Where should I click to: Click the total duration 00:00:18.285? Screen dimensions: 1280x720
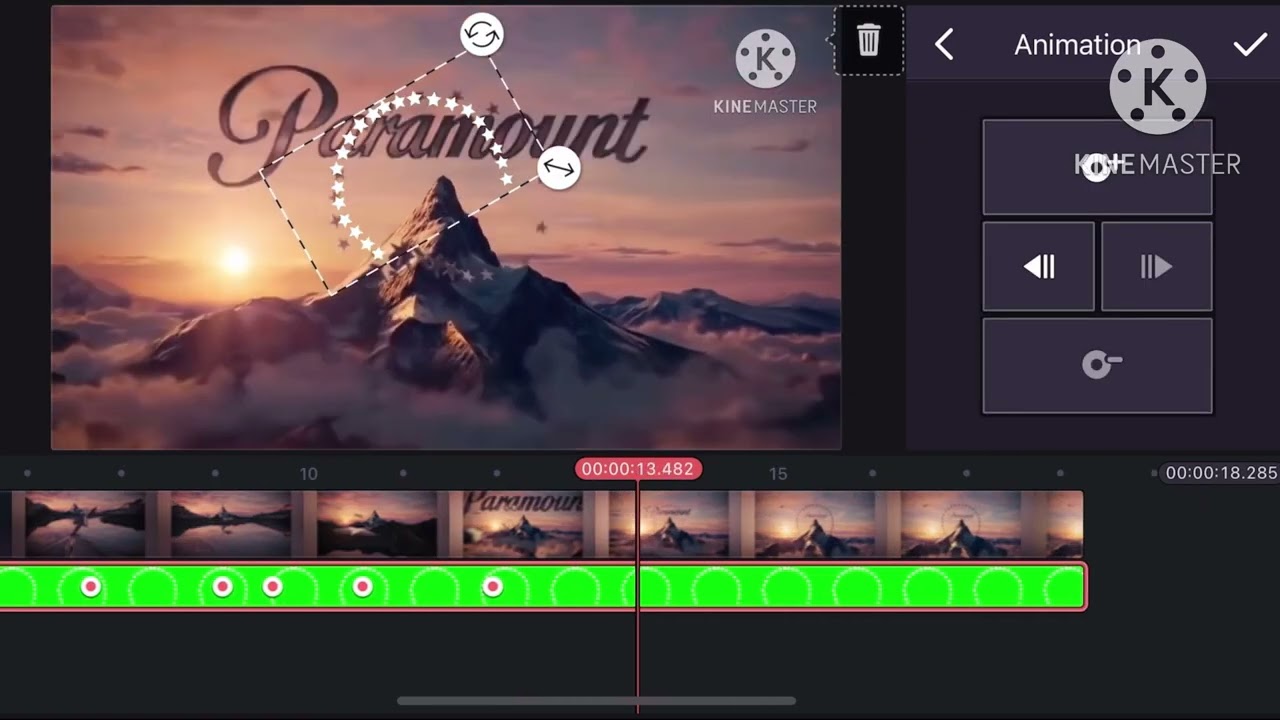click(x=1221, y=473)
